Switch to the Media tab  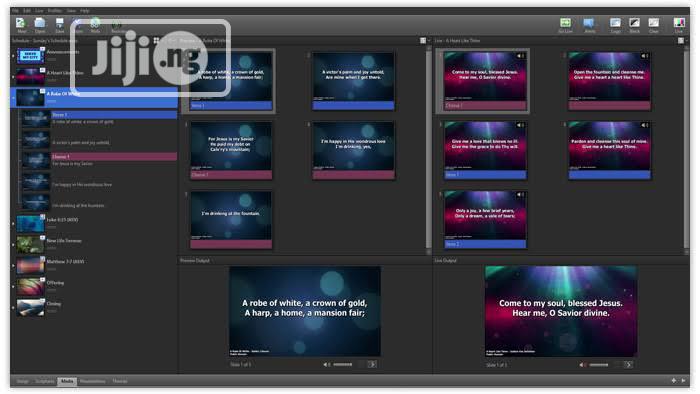pos(67,381)
